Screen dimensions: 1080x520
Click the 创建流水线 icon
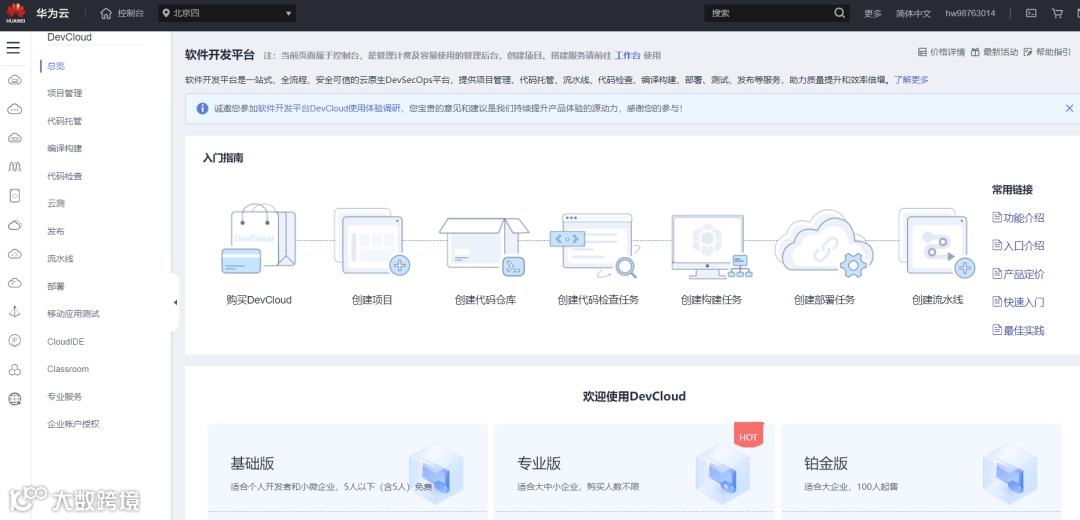point(937,243)
